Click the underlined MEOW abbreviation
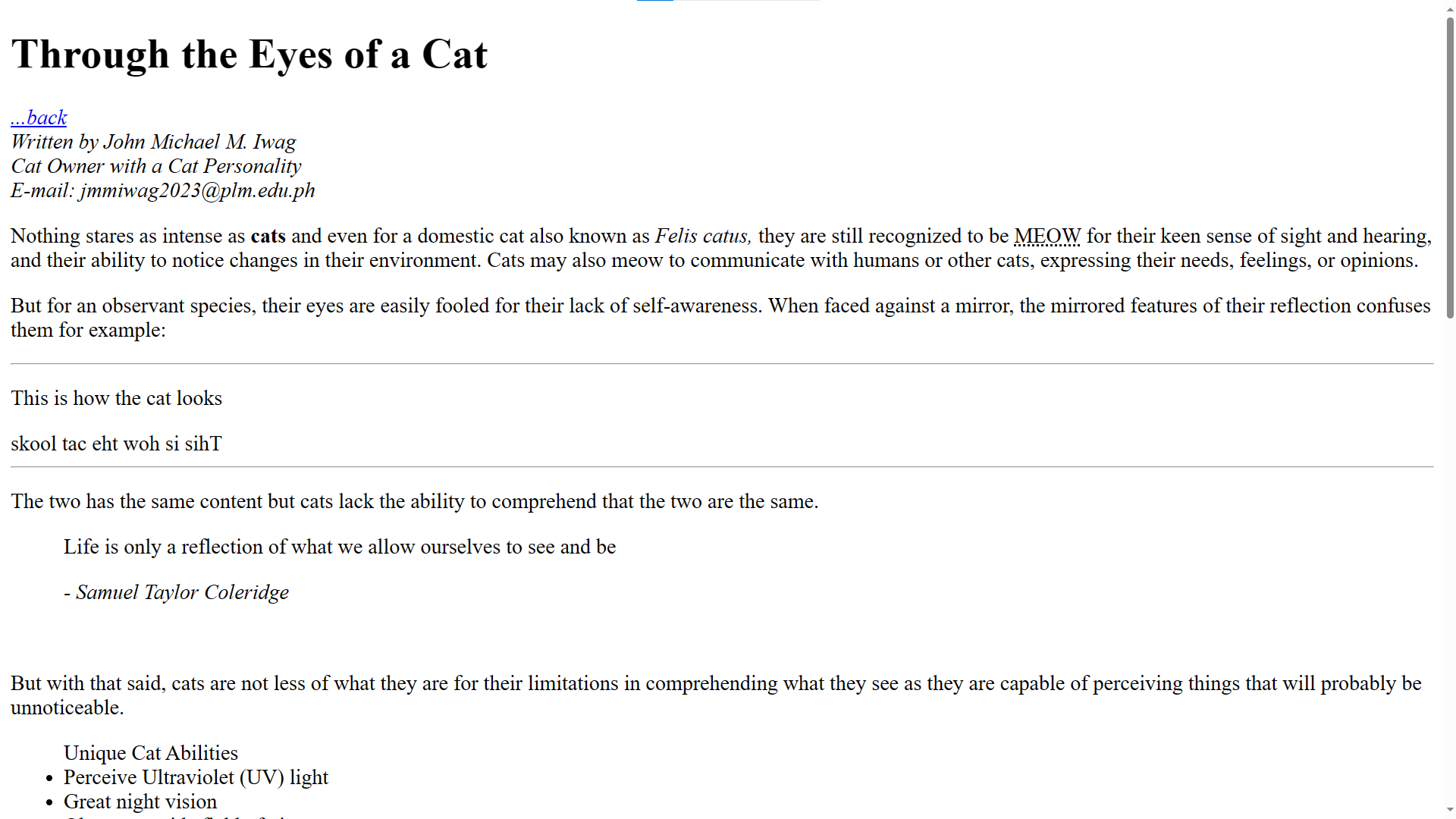Viewport: 1456px width, 819px height. coord(1047,236)
